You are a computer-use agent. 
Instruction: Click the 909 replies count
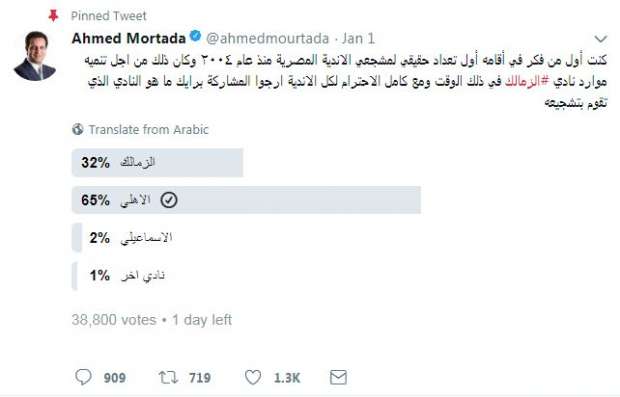coord(115,378)
